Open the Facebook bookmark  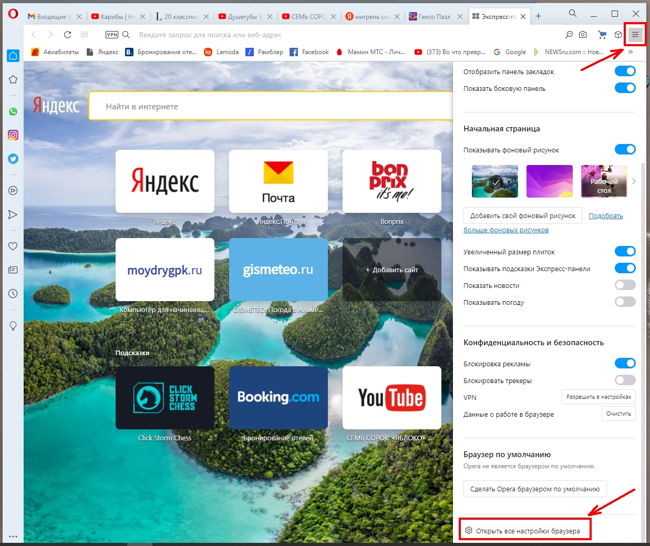click(x=309, y=52)
